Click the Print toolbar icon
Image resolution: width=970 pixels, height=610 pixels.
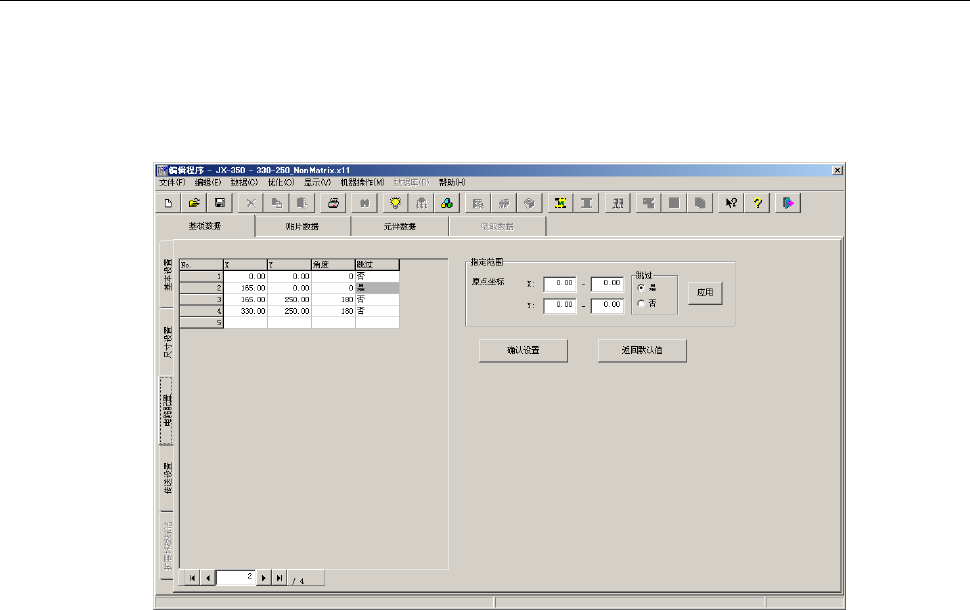[335, 203]
